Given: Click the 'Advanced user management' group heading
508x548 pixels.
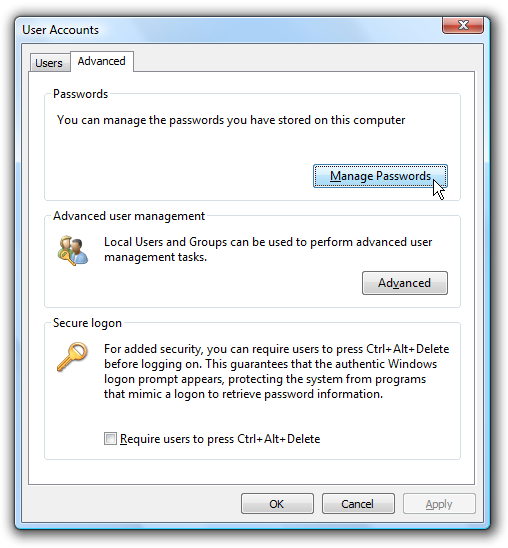Looking at the screenshot, I should [129, 216].
